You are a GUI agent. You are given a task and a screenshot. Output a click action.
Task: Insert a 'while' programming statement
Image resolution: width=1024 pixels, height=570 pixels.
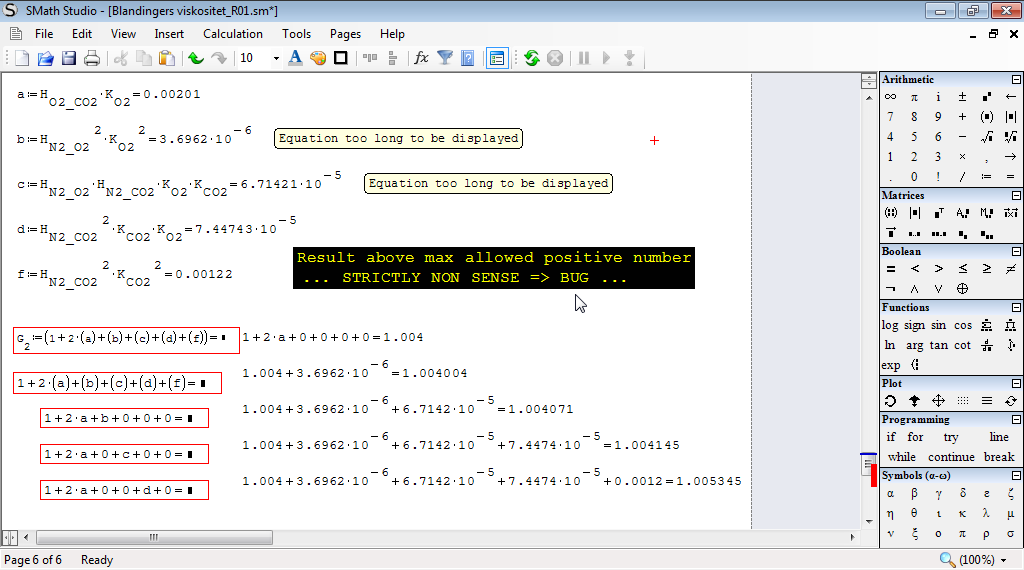point(901,457)
